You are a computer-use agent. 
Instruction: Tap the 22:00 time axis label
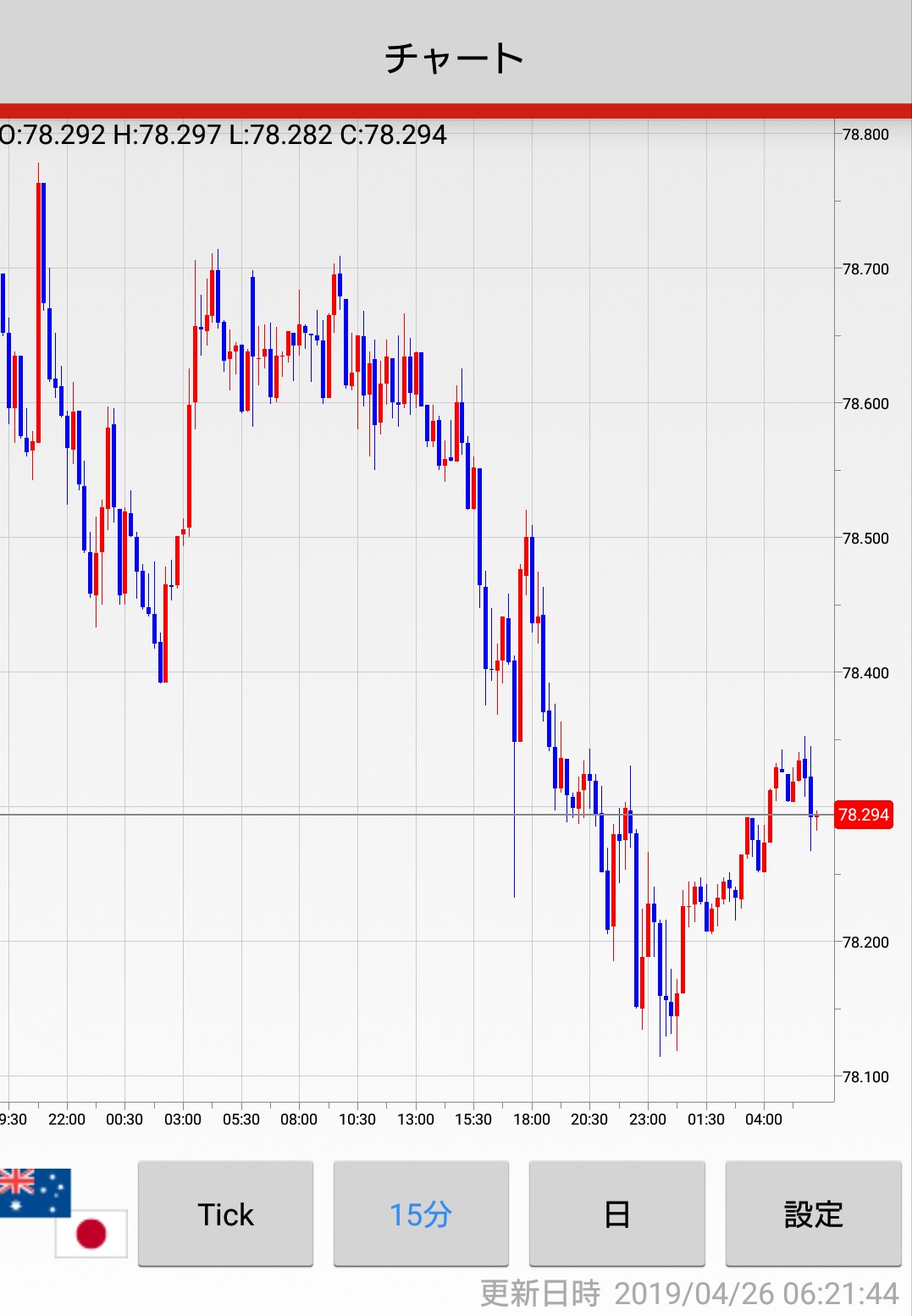(67, 1120)
